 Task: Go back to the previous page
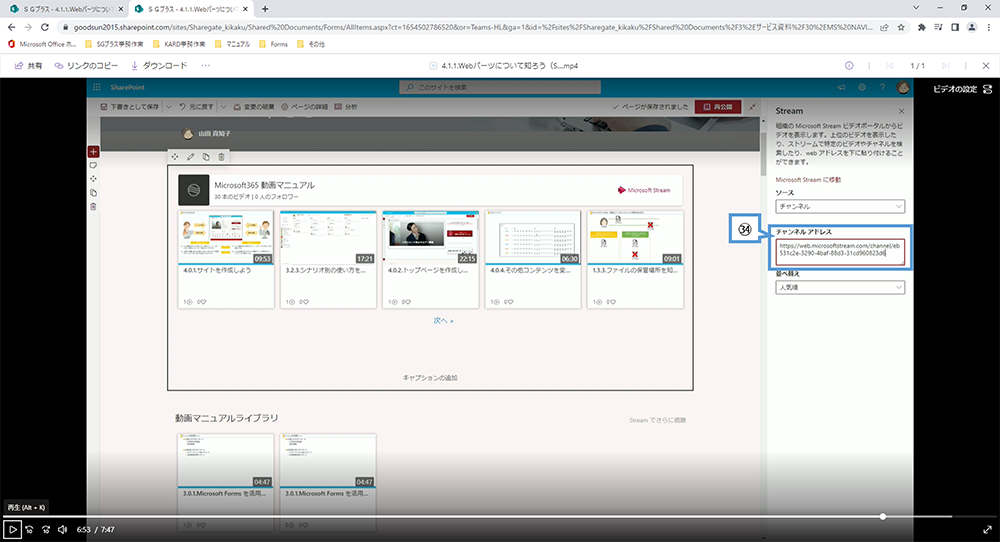click(10, 26)
